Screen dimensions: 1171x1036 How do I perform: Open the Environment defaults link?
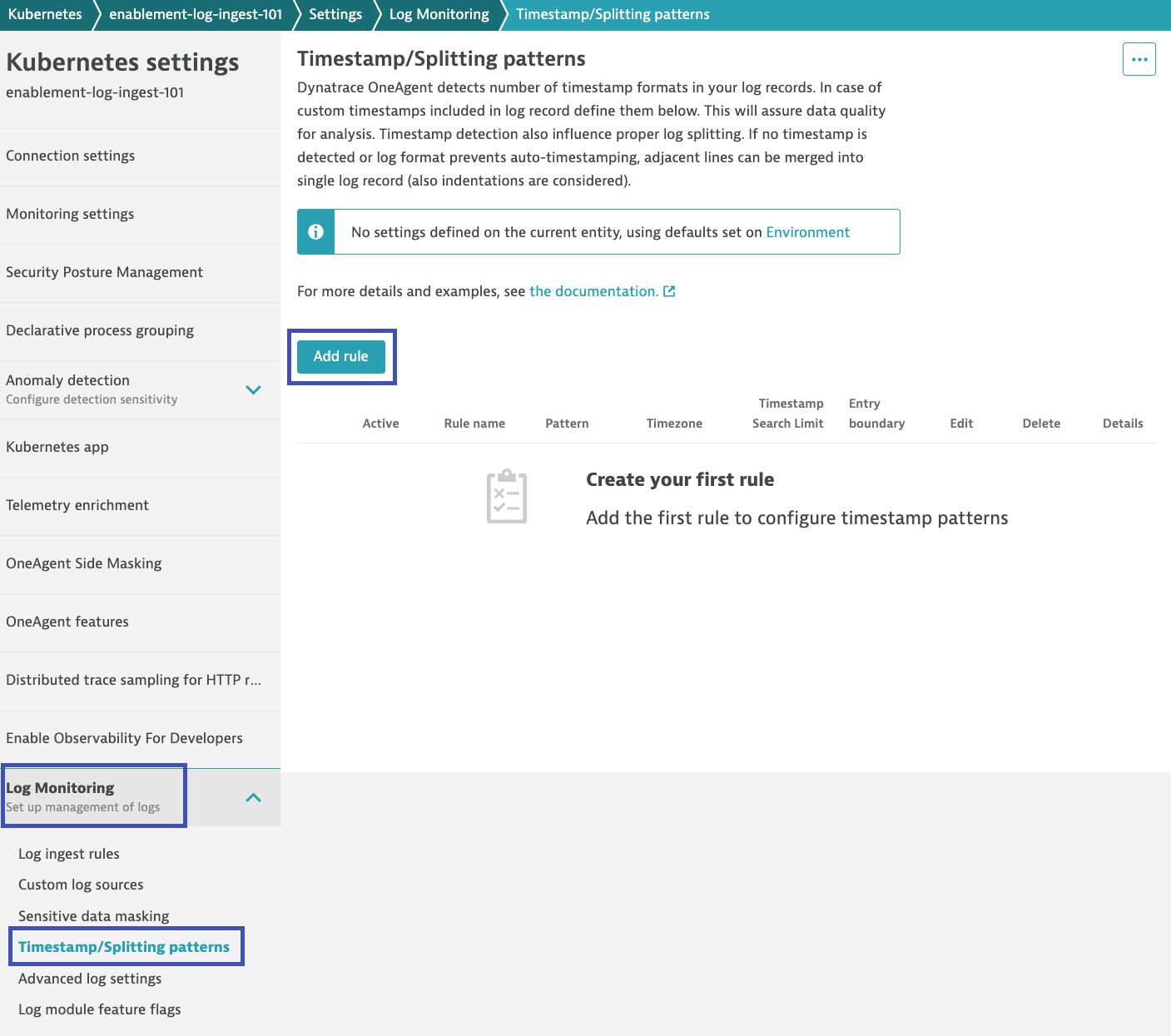point(807,232)
